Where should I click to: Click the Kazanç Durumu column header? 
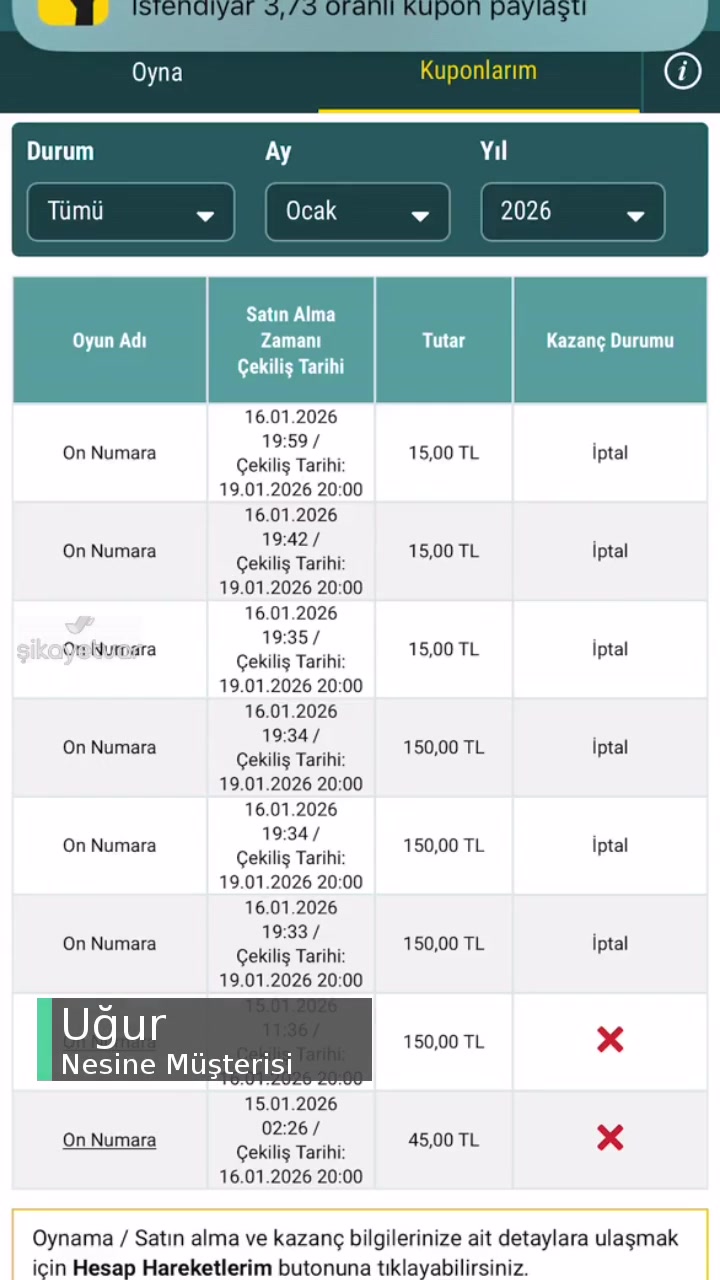pyautogui.click(x=610, y=340)
